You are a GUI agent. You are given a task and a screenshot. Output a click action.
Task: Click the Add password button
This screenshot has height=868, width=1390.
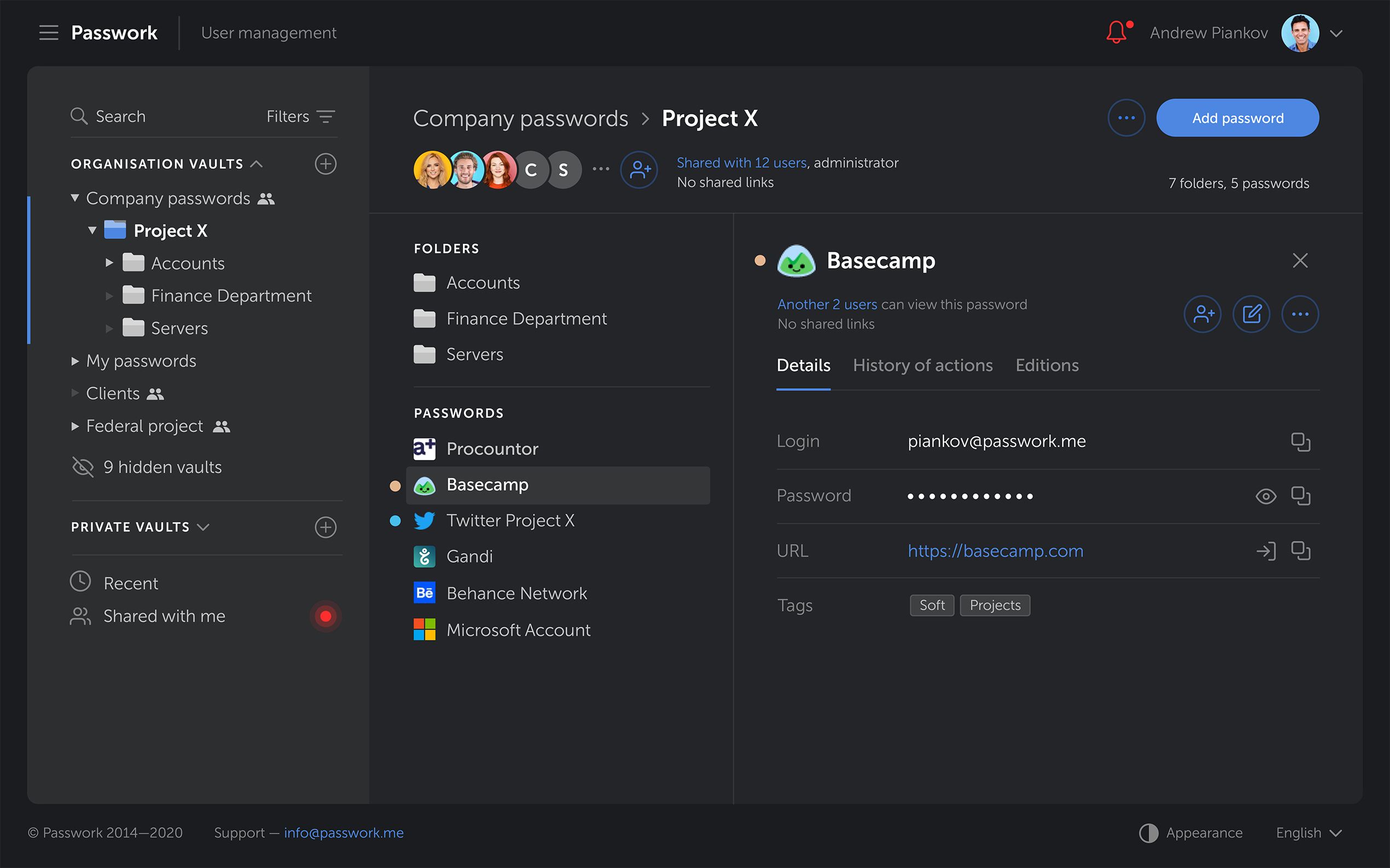(x=1237, y=118)
